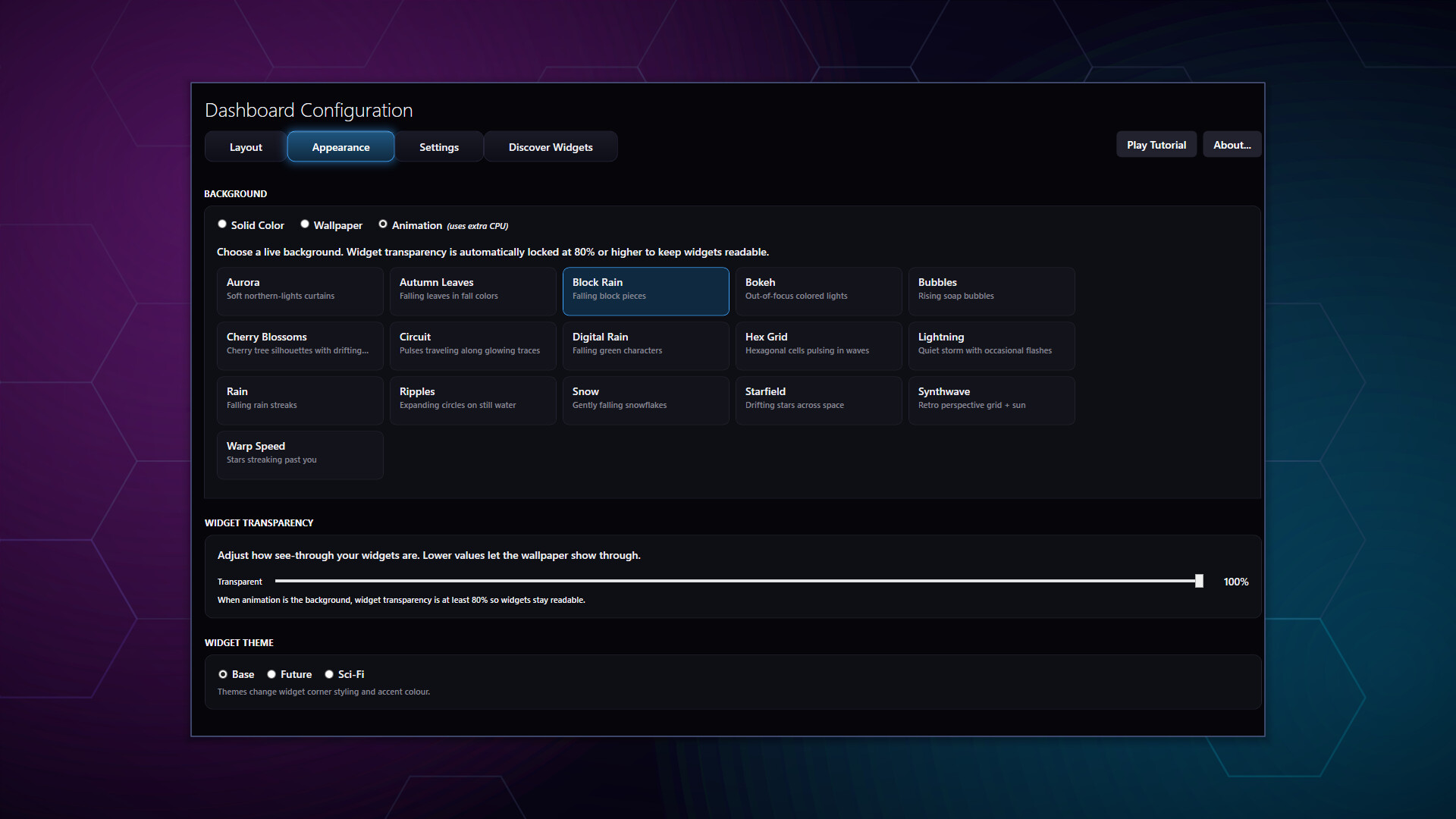Select the Aurora animation card

tap(300, 291)
